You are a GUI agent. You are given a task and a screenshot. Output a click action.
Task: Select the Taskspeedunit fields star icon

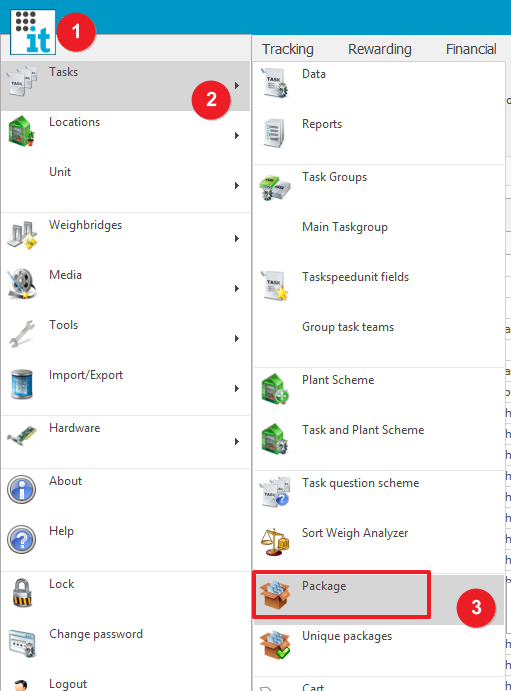(x=275, y=286)
